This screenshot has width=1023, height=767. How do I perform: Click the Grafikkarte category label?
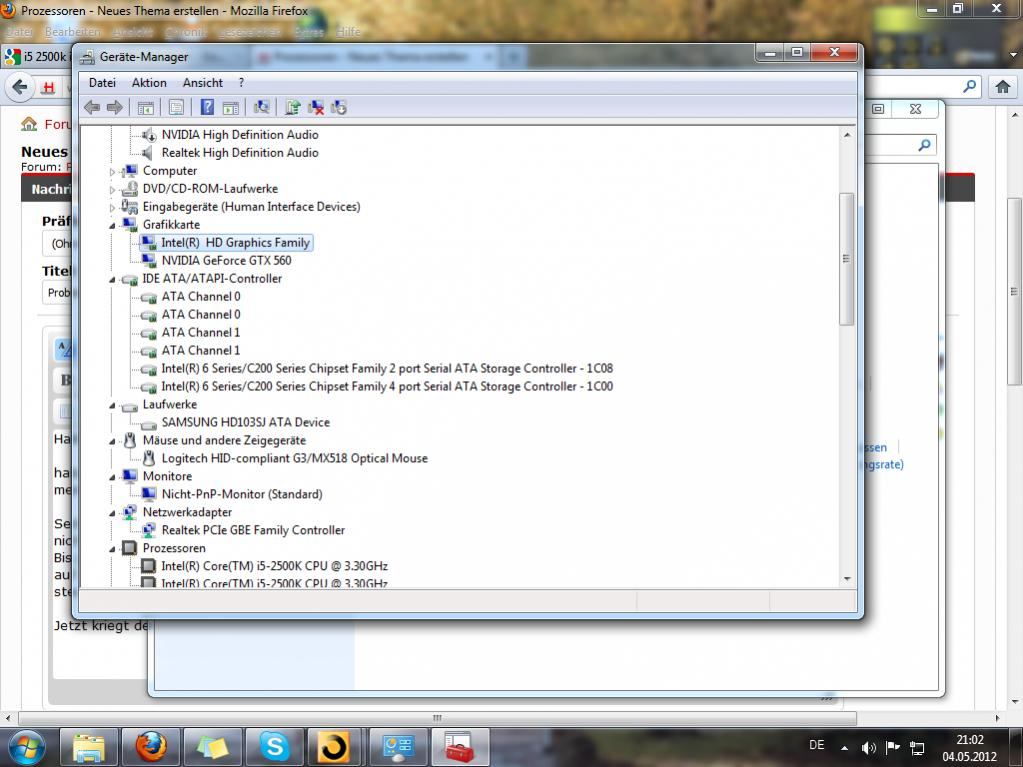tap(171, 224)
